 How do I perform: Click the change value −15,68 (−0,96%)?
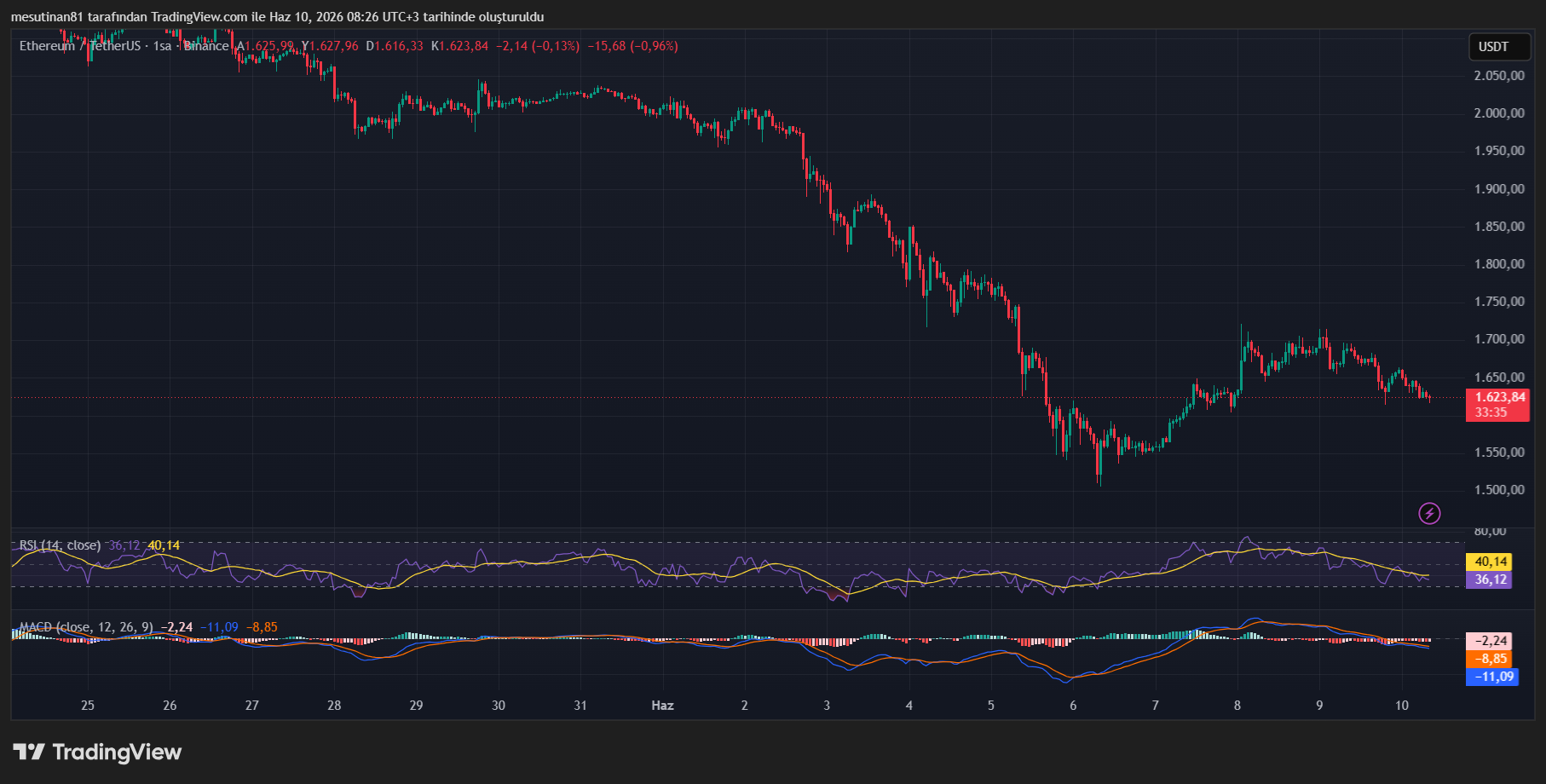(x=633, y=46)
